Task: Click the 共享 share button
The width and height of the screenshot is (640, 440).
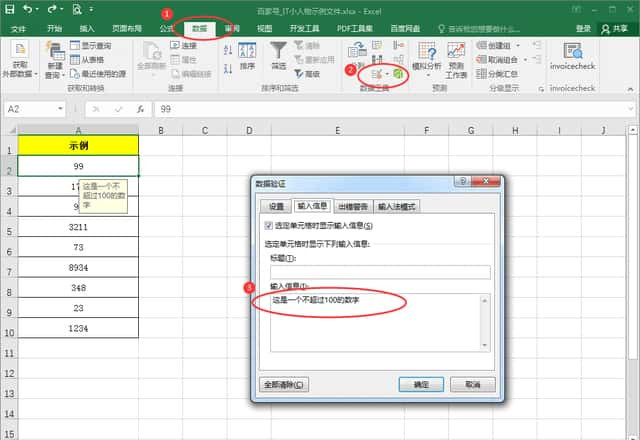Action: pyautogui.click(x=615, y=29)
